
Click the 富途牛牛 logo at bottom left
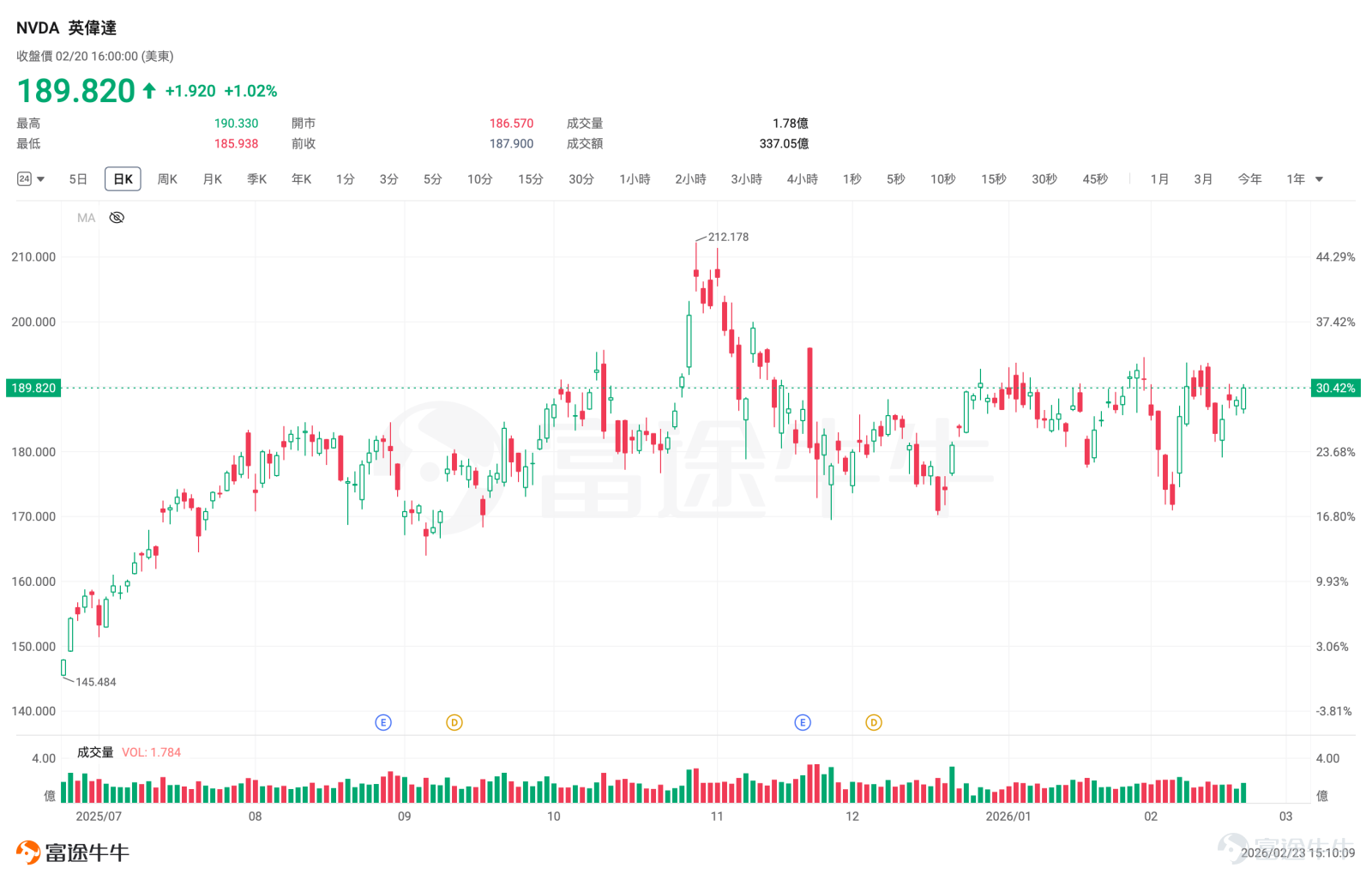[73, 852]
